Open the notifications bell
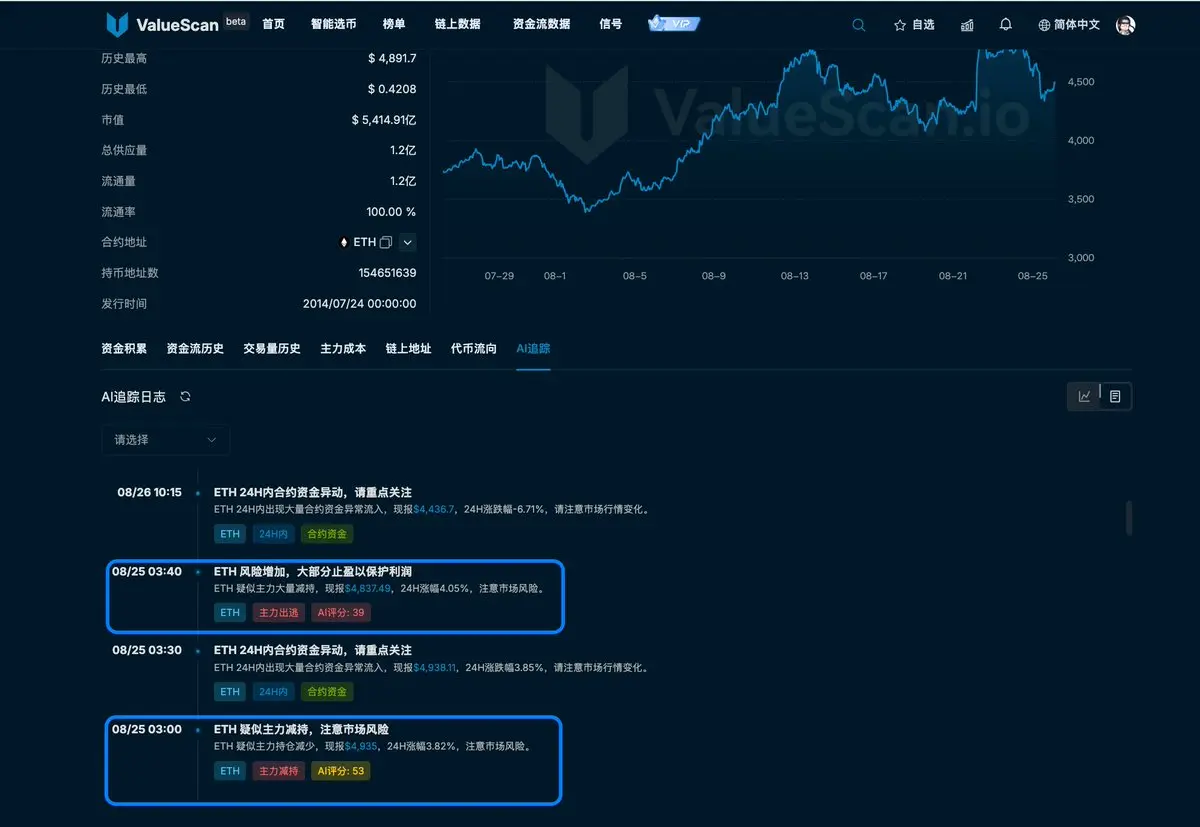 pyautogui.click(x=1006, y=25)
